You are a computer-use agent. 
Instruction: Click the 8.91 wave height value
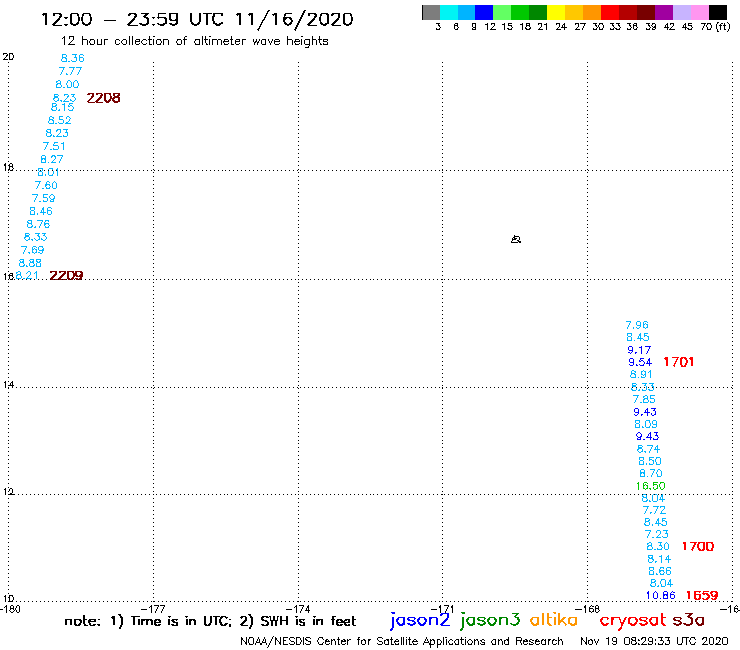pos(641,375)
